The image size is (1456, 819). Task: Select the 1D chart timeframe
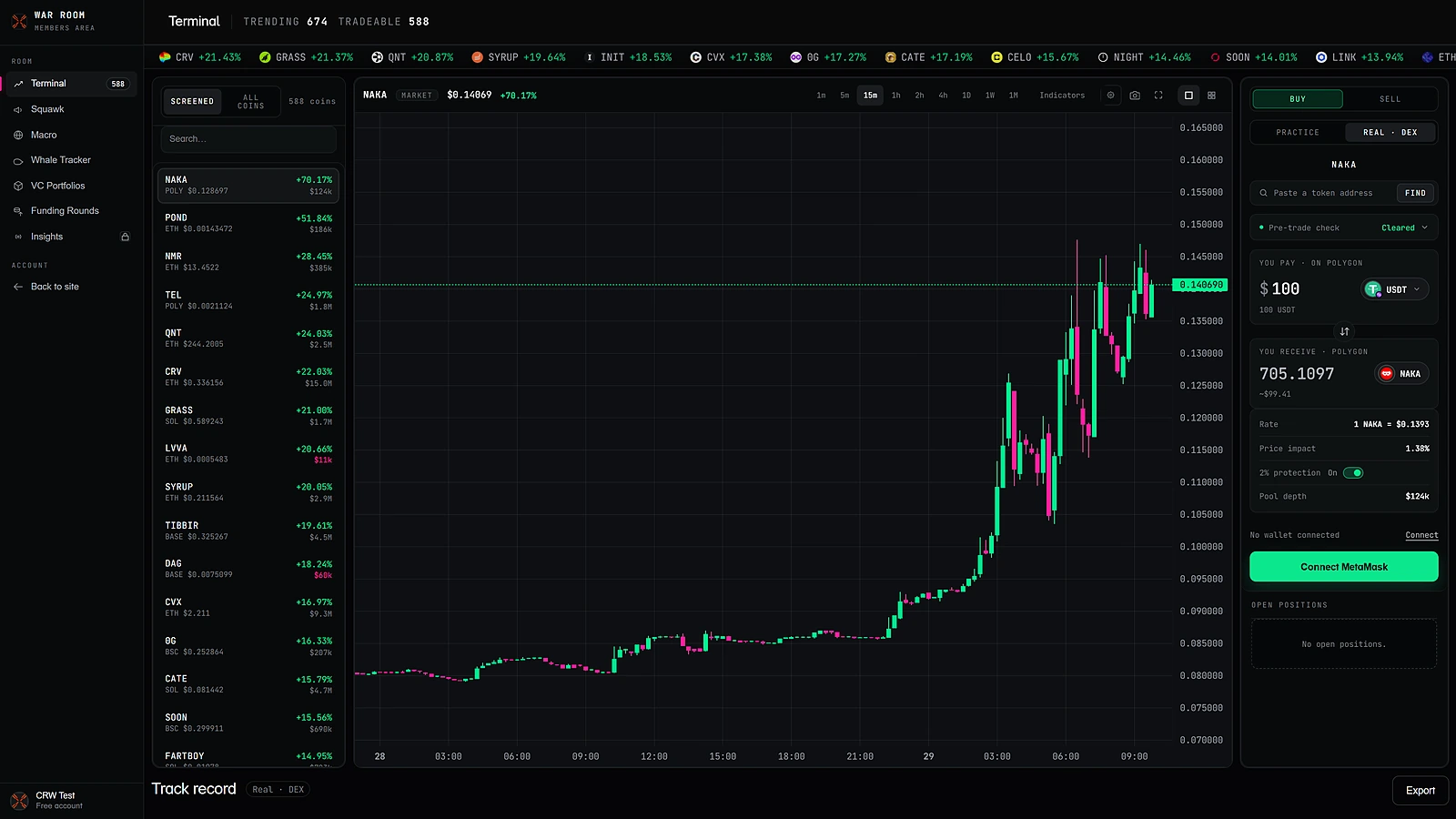[966, 96]
